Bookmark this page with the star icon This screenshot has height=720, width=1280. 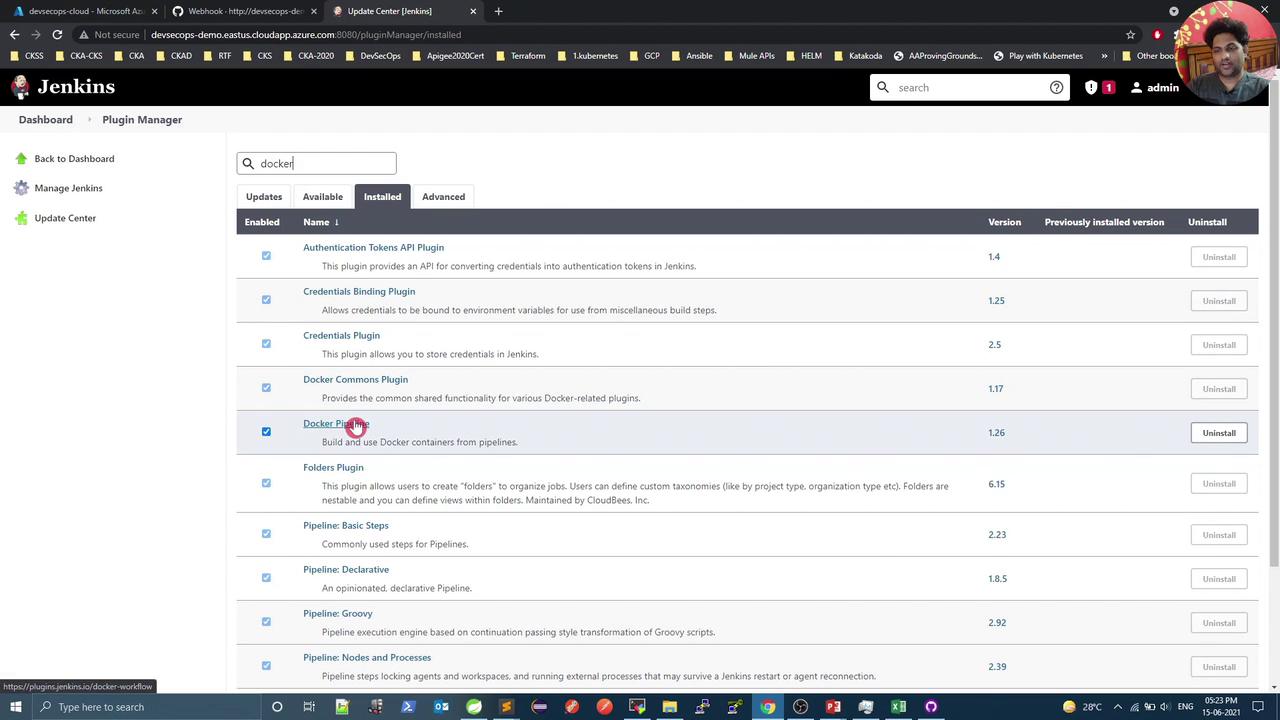(x=1131, y=35)
